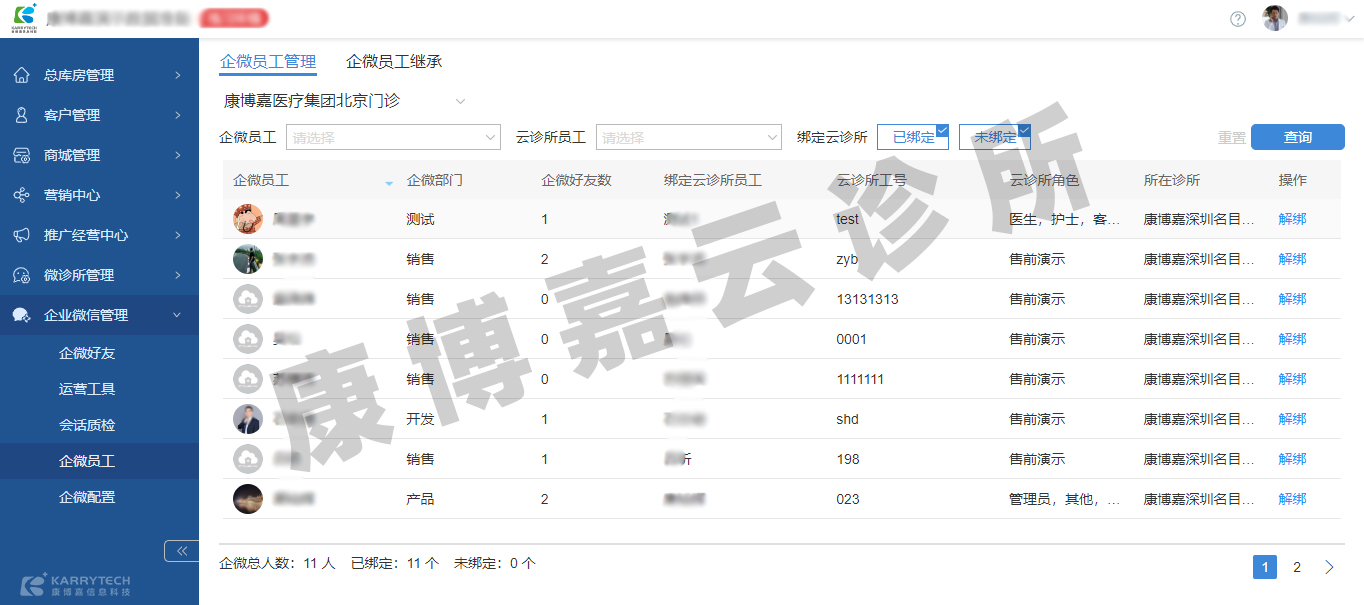Click 解绑 in the 13131313 row
Screen dimensions: 1364x605
[x=1292, y=299]
